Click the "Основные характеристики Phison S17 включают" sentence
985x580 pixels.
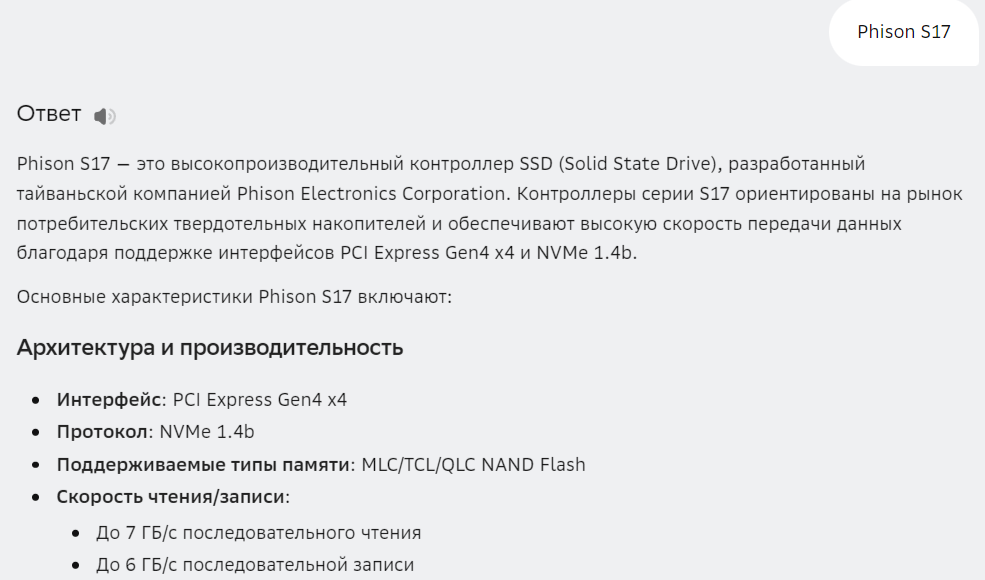click(x=234, y=297)
